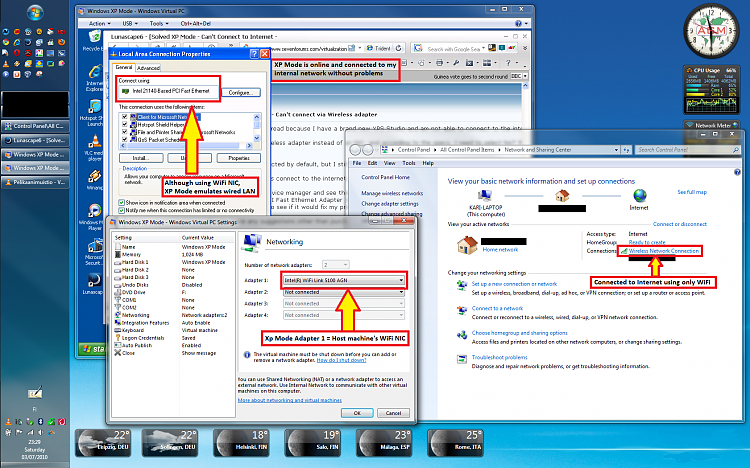Click Cancel in Virtual PC Settings dialog
750x468 pixels.
pyautogui.click(x=393, y=413)
